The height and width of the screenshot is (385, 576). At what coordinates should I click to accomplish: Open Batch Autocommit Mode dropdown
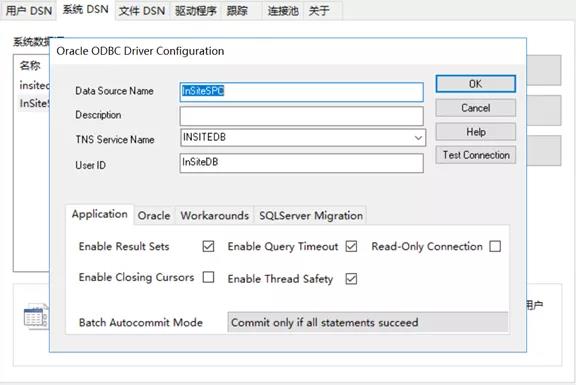[x=368, y=322]
